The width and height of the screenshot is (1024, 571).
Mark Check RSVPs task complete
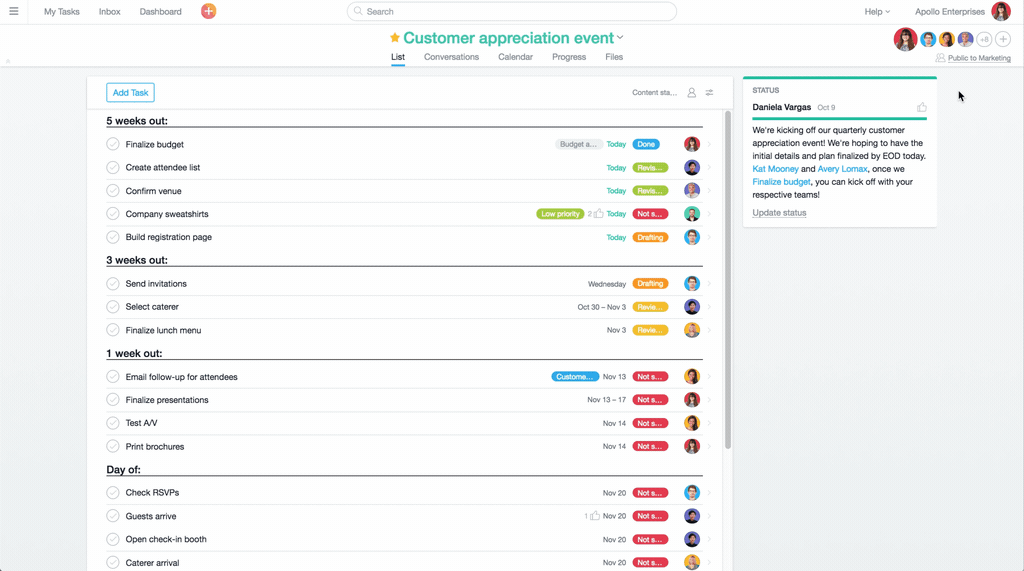(x=113, y=493)
